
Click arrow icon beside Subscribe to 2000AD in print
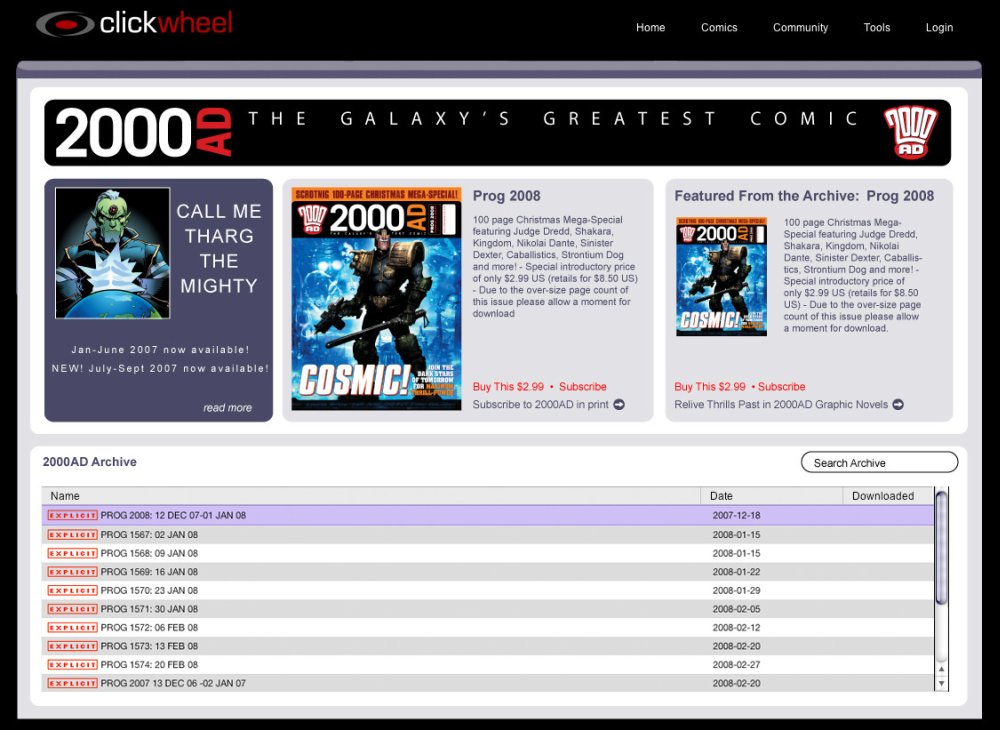coord(619,404)
